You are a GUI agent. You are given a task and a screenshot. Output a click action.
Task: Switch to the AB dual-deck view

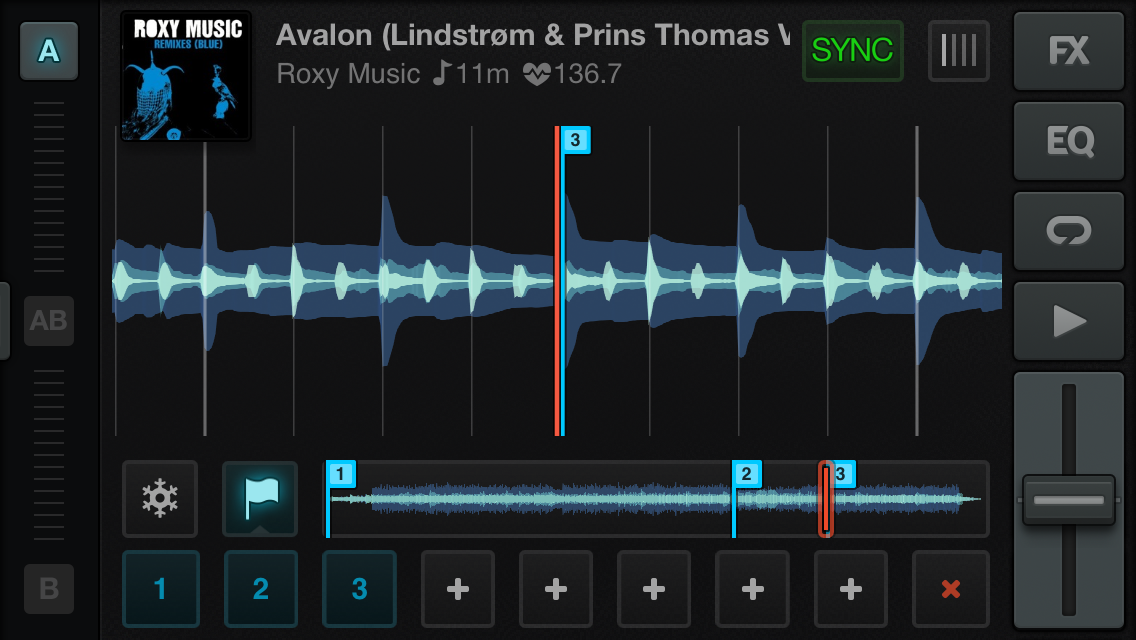49,320
